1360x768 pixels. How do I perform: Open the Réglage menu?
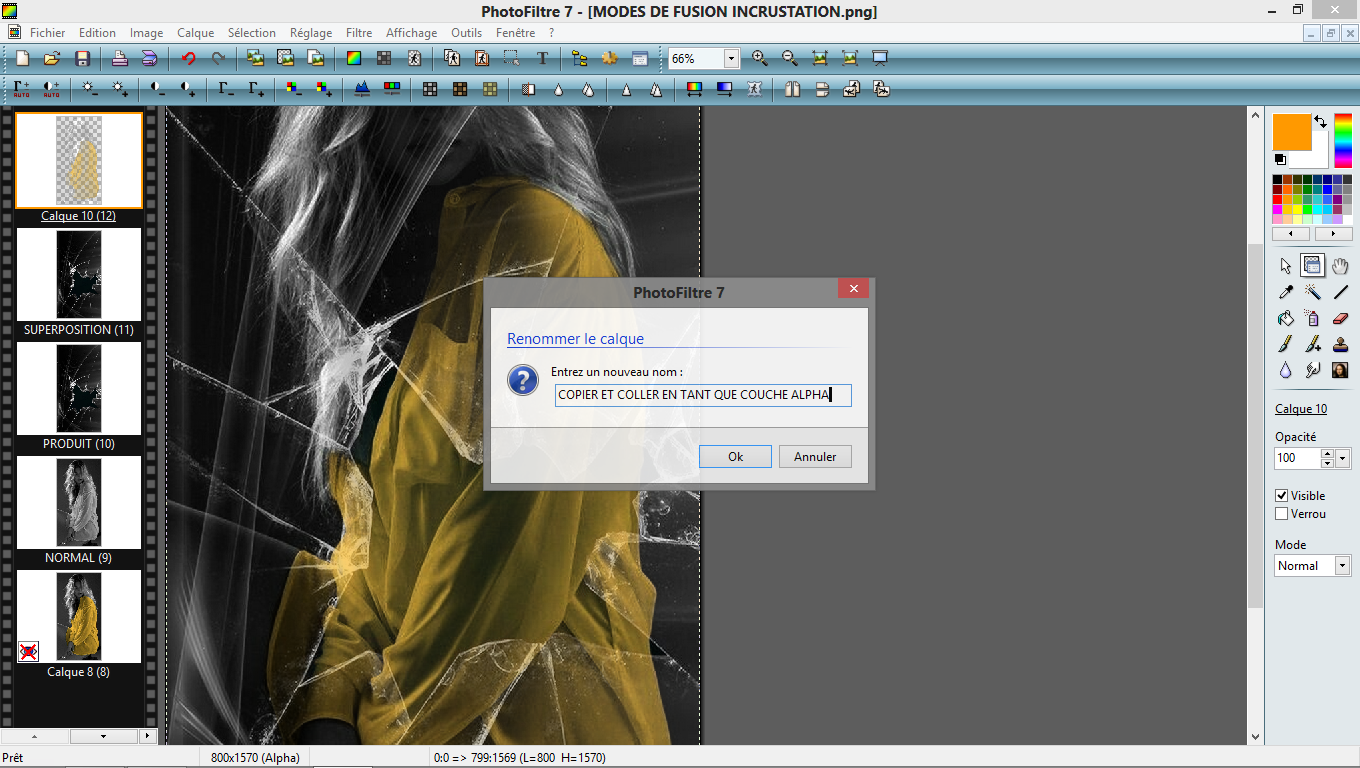tap(311, 33)
